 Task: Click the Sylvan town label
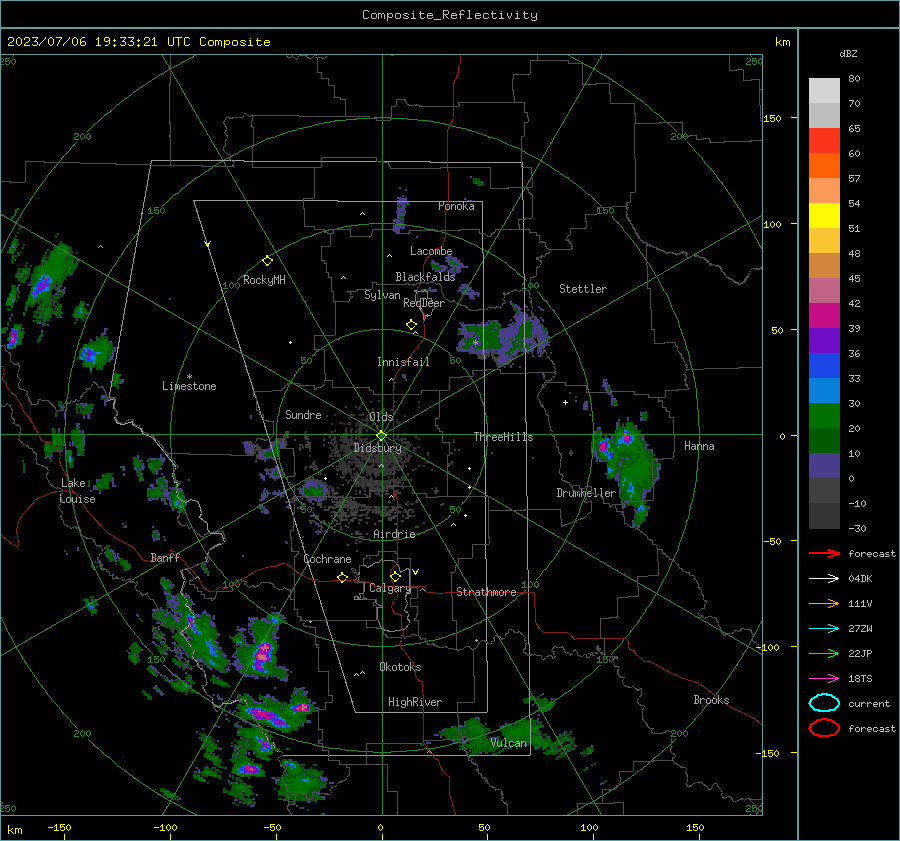pyautogui.click(x=382, y=295)
